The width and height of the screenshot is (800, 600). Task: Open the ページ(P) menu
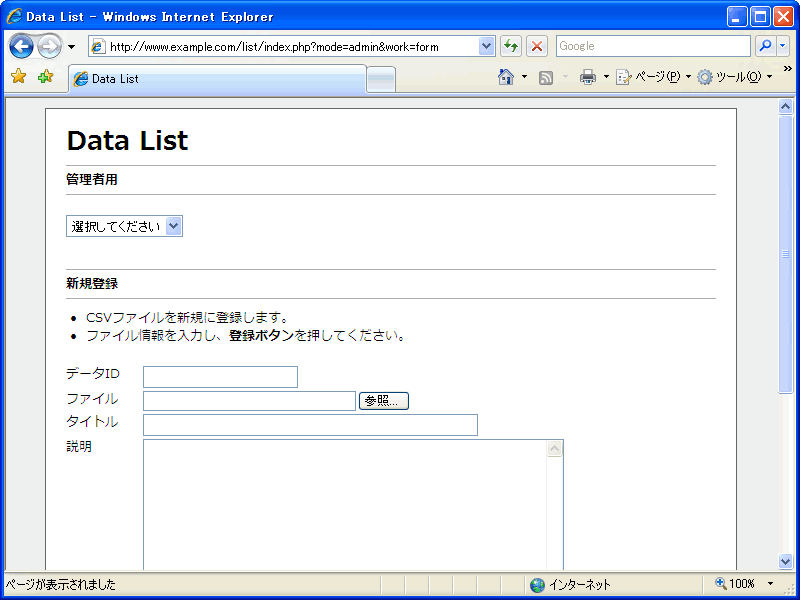click(650, 77)
